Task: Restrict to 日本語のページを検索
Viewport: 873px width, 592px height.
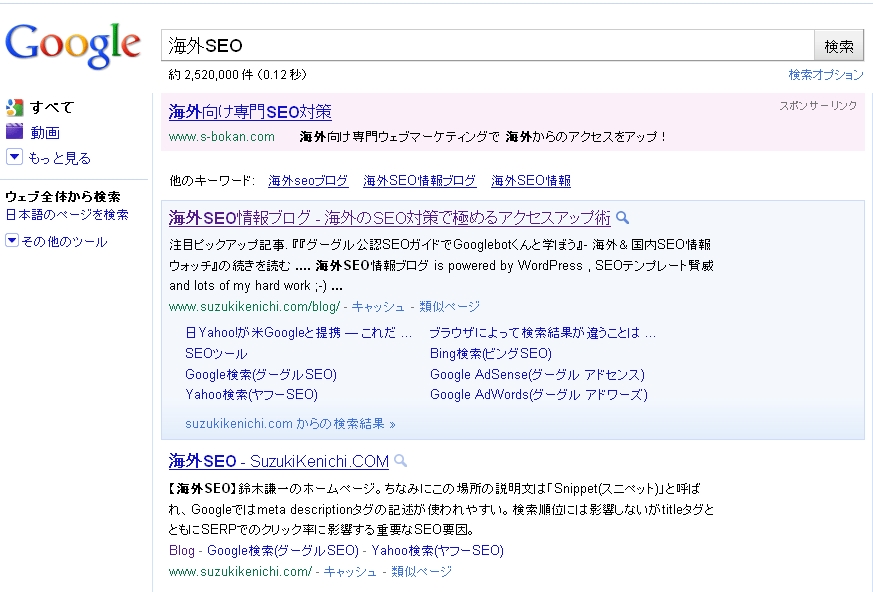Action: (67, 214)
